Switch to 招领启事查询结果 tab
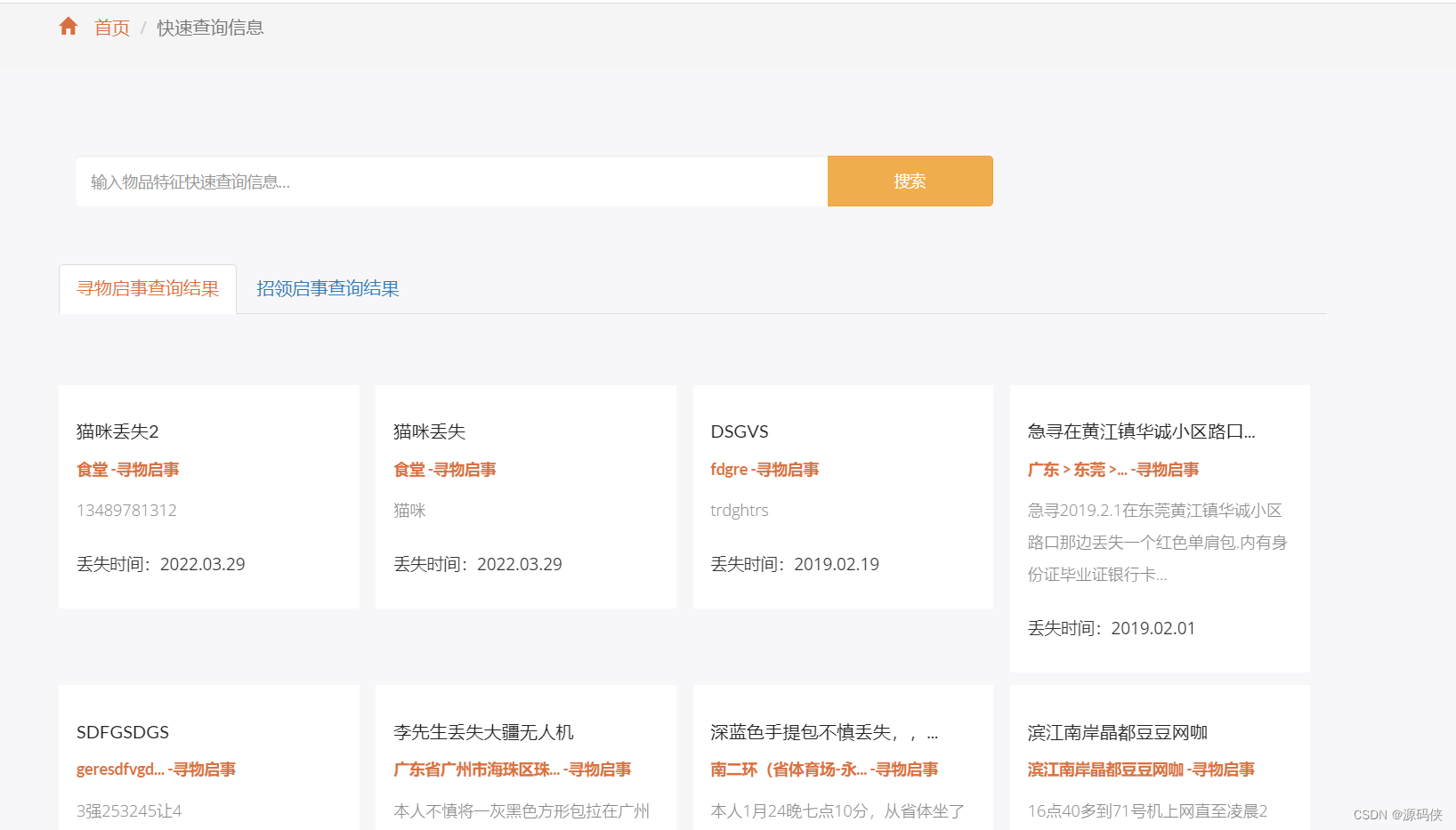This screenshot has width=1456, height=830. point(328,288)
